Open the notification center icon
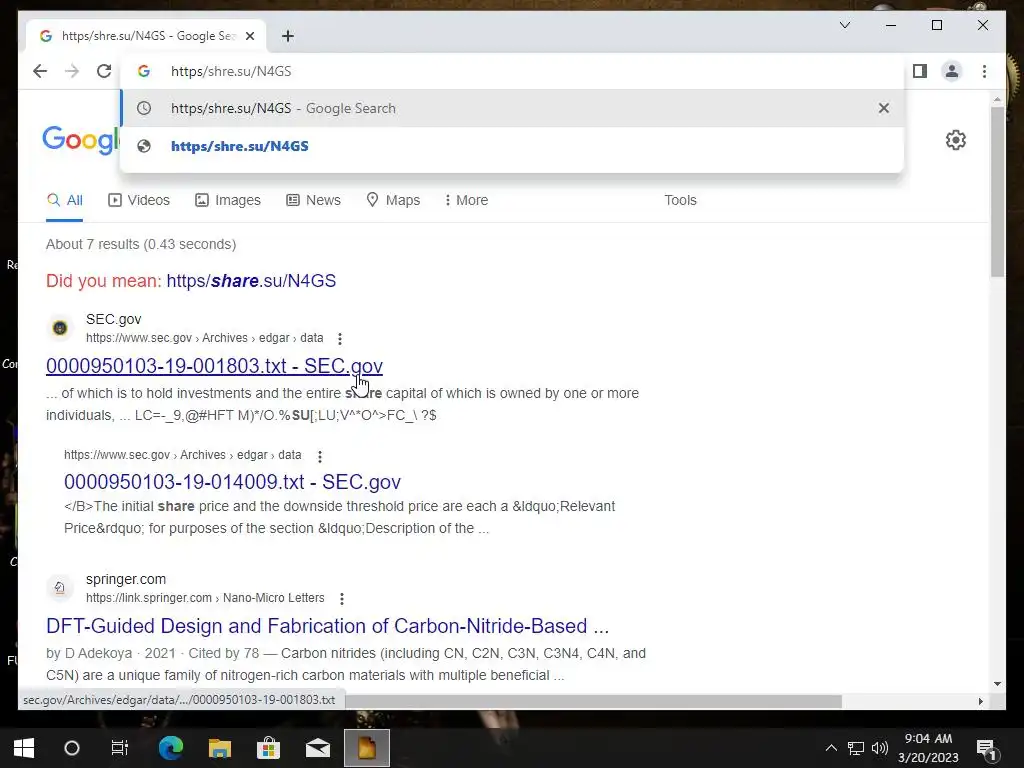Viewport: 1024px width, 768px height. click(986, 748)
